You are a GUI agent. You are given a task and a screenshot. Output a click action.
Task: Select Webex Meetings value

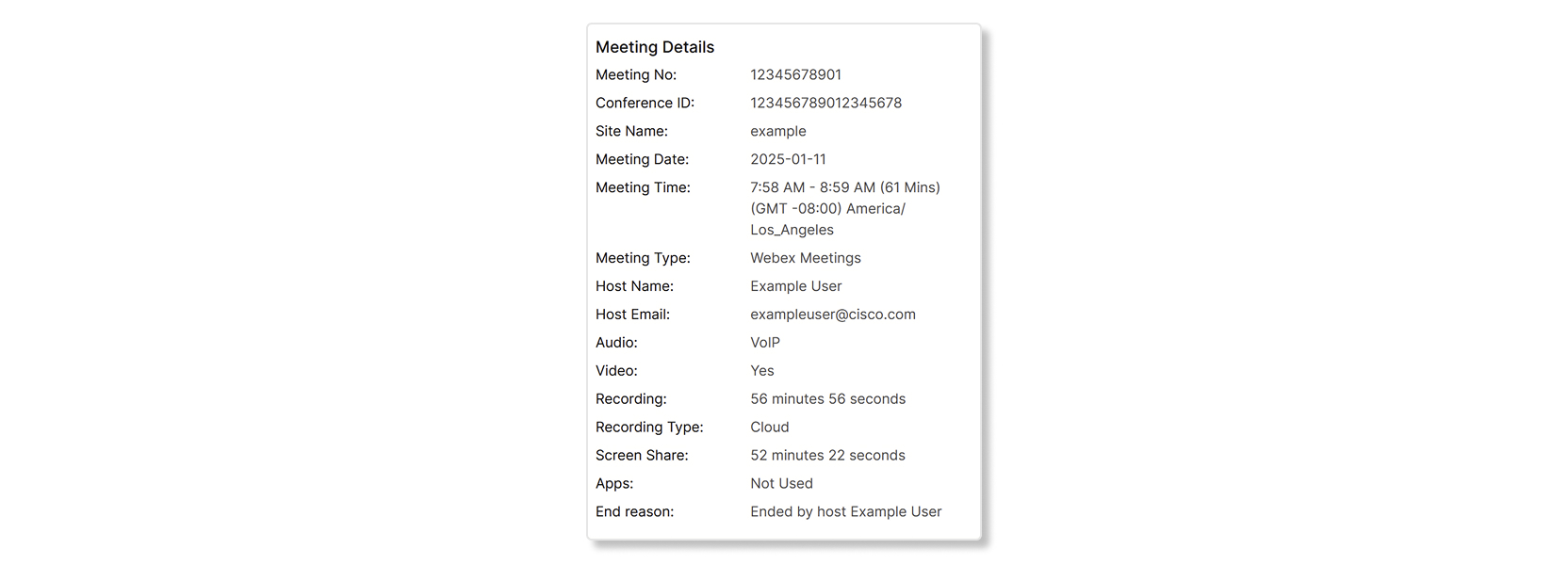(806, 258)
